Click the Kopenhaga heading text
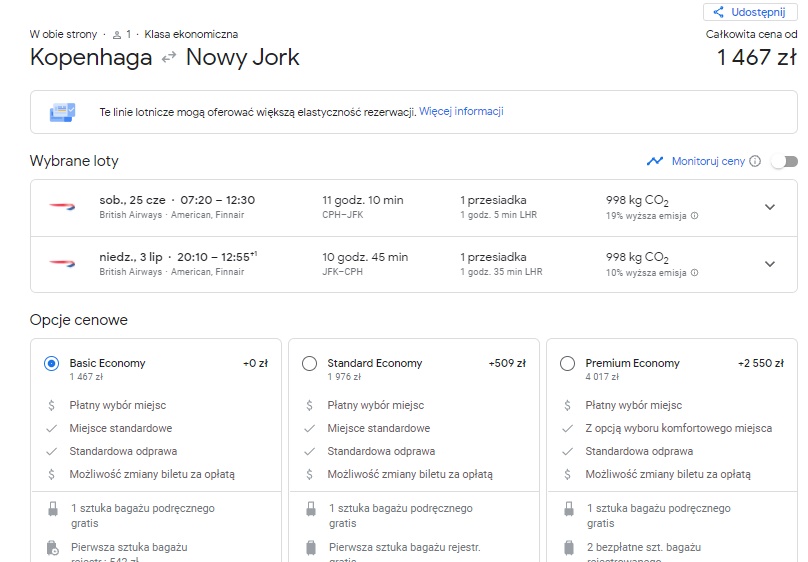The height and width of the screenshot is (562, 808). point(91,58)
